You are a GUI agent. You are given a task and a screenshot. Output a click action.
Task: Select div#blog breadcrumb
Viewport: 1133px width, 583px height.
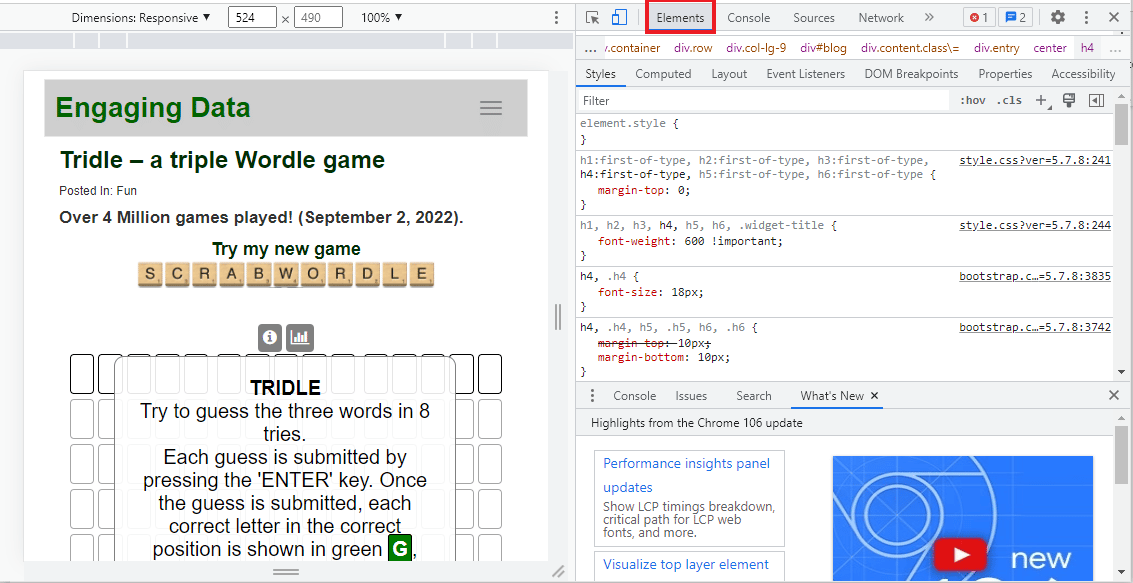[x=823, y=48]
